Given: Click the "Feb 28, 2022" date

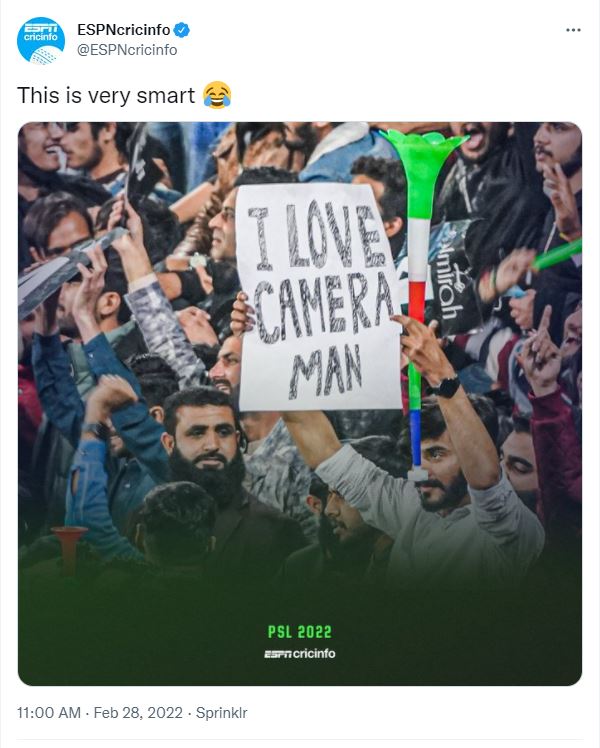Looking at the screenshot, I should tap(138, 713).
